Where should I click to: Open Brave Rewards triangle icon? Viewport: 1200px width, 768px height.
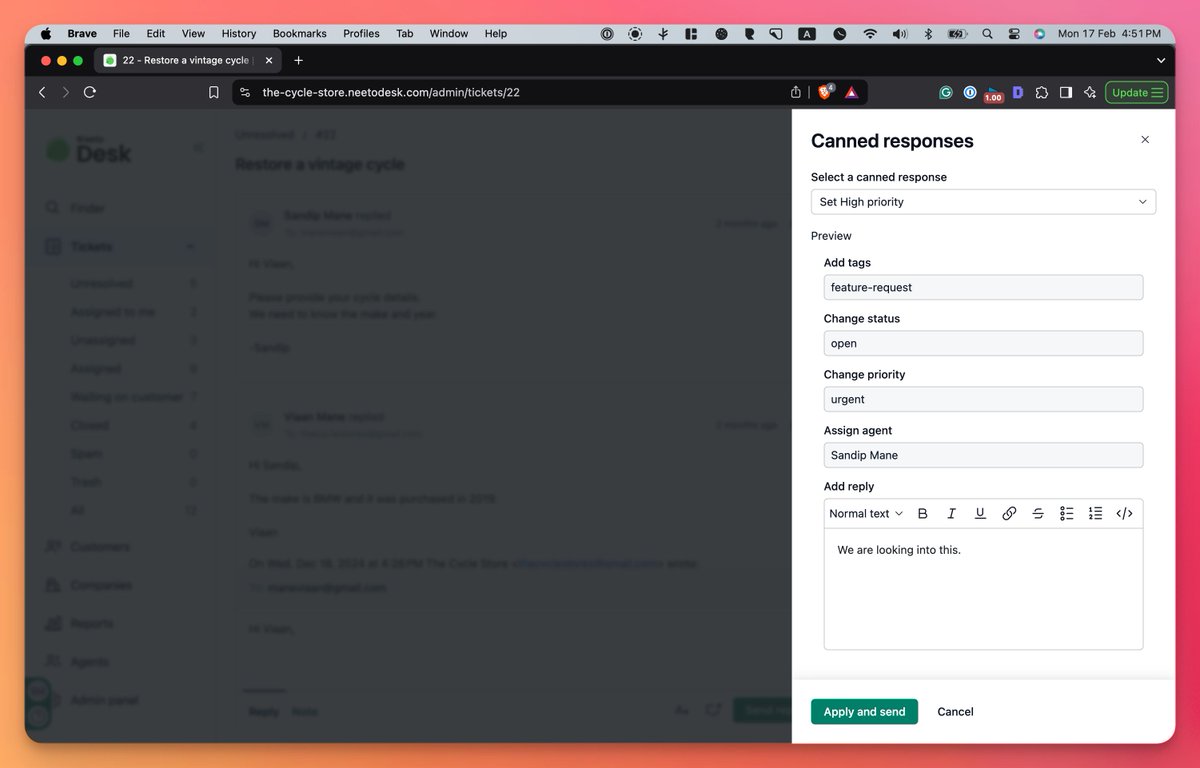point(851,92)
